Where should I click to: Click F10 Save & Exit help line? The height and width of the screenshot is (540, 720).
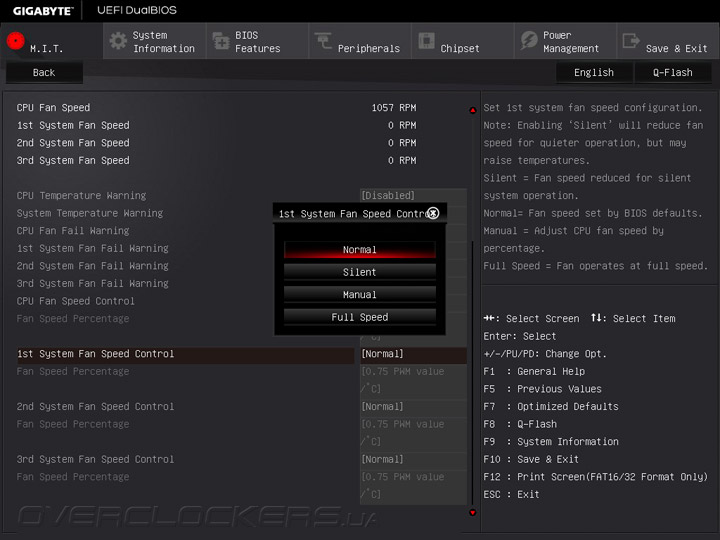(x=531, y=460)
